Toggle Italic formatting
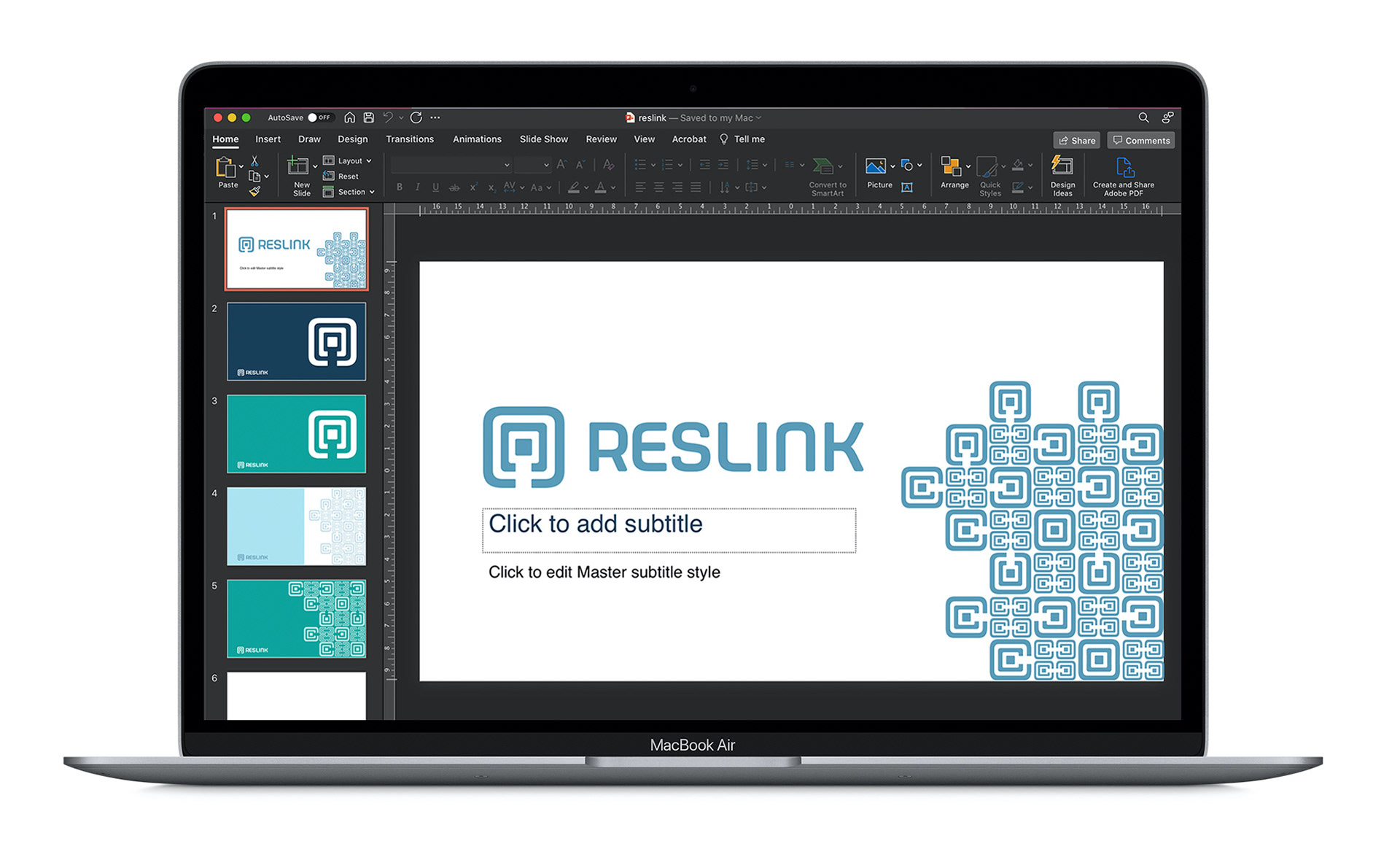Screen dimensions: 1400x857 [x=417, y=187]
